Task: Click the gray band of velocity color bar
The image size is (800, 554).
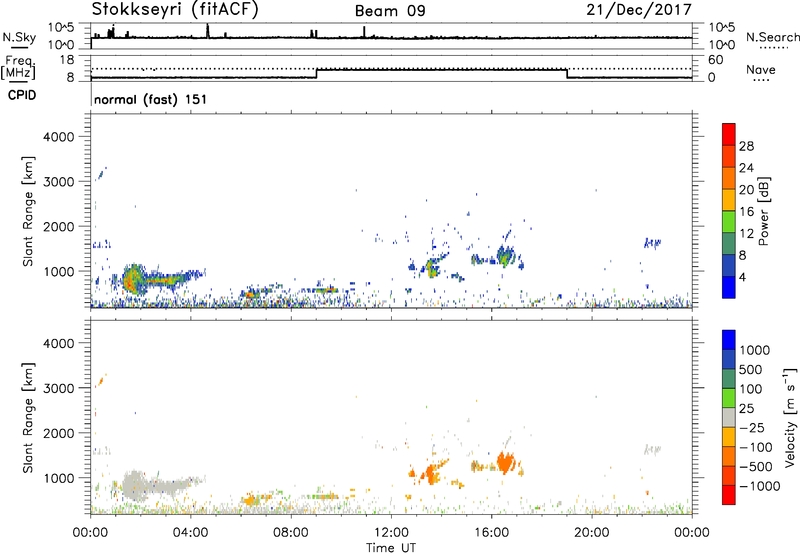Action: [729, 418]
